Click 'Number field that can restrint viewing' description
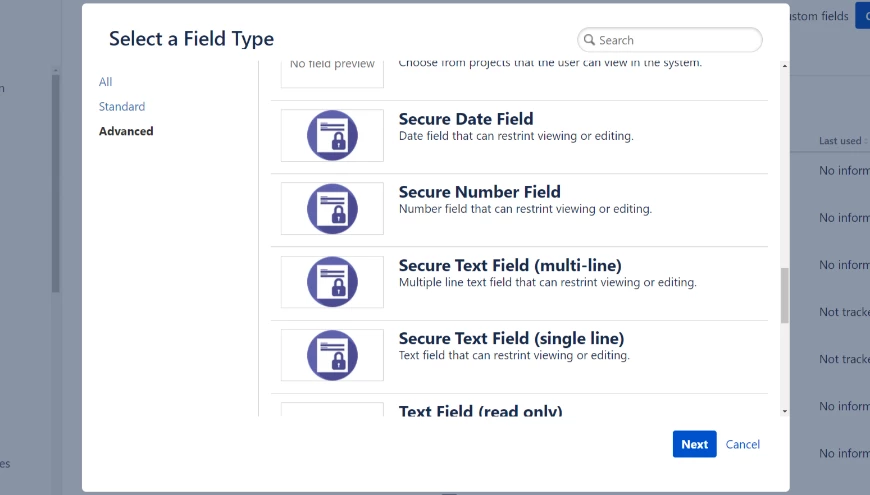Image resolution: width=870 pixels, height=495 pixels. [x=525, y=209]
